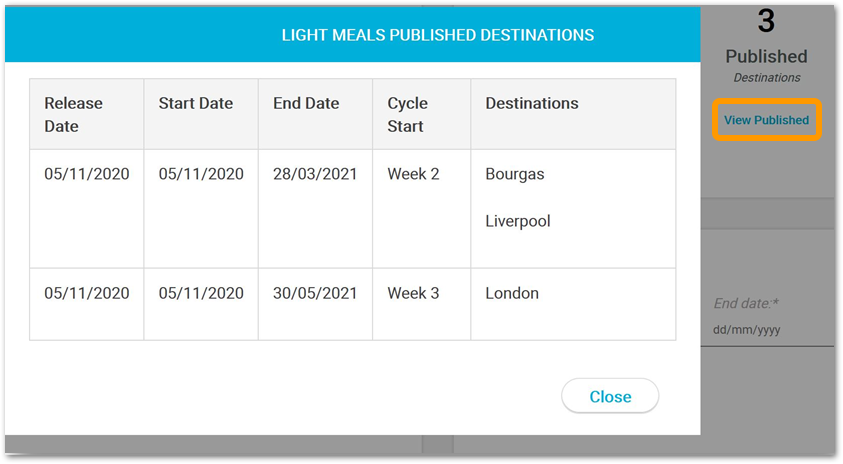The image size is (843, 464).
Task: Select the London destination entry
Action: click(x=512, y=293)
